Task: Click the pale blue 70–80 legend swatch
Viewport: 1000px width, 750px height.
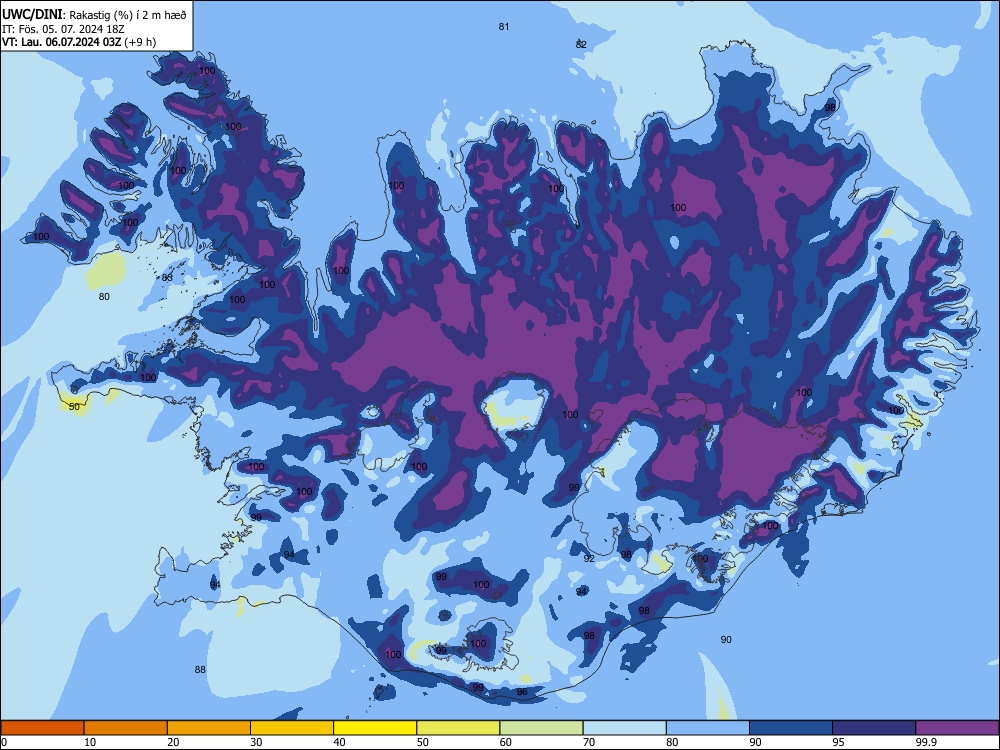Action: pyautogui.click(x=624, y=728)
